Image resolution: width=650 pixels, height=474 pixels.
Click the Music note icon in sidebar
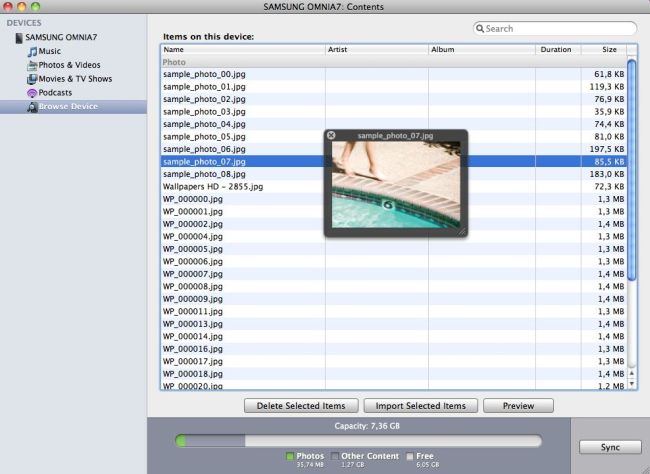point(32,51)
